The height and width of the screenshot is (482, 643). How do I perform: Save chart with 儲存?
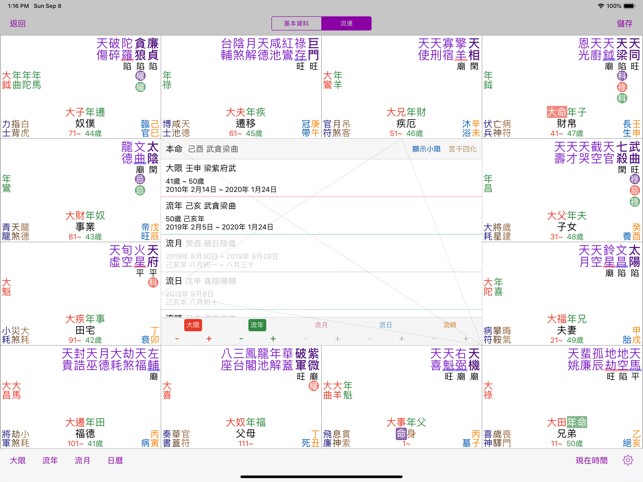pyautogui.click(x=625, y=23)
